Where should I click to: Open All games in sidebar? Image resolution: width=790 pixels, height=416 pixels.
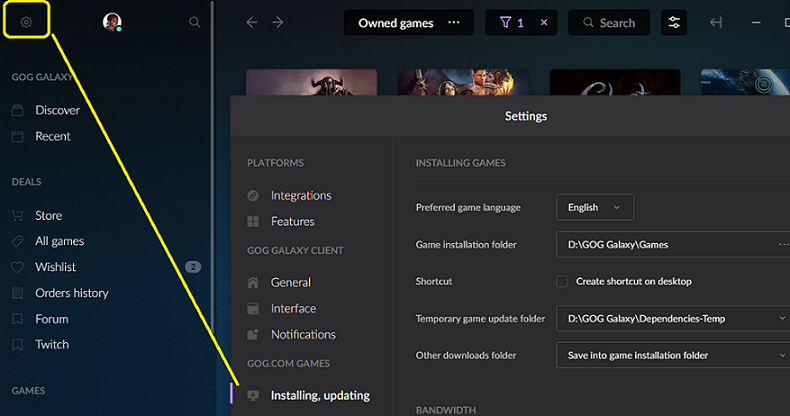click(59, 241)
